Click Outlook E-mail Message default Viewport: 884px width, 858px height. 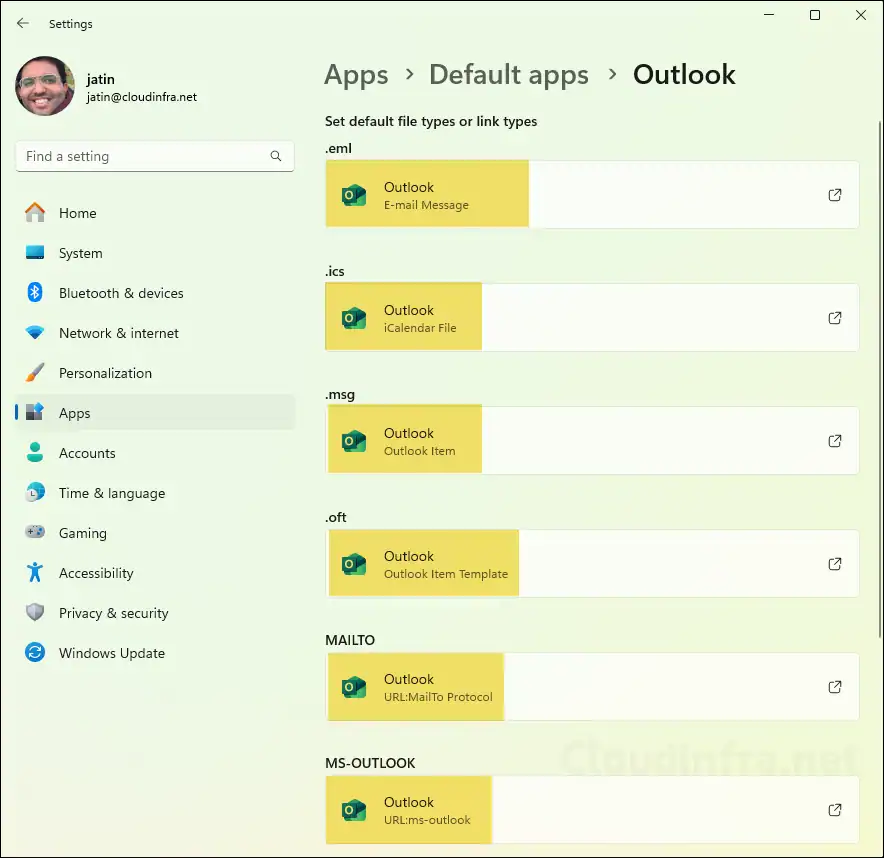tap(592, 194)
